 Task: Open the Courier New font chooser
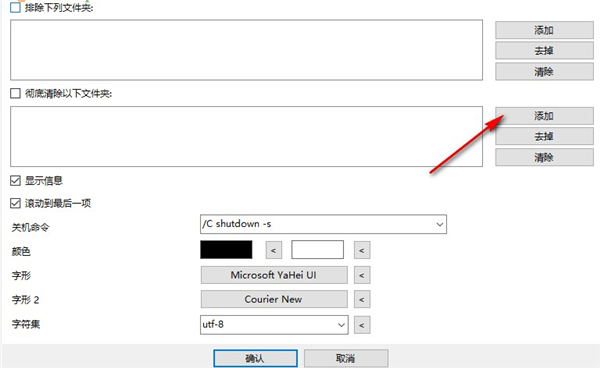tap(274, 299)
